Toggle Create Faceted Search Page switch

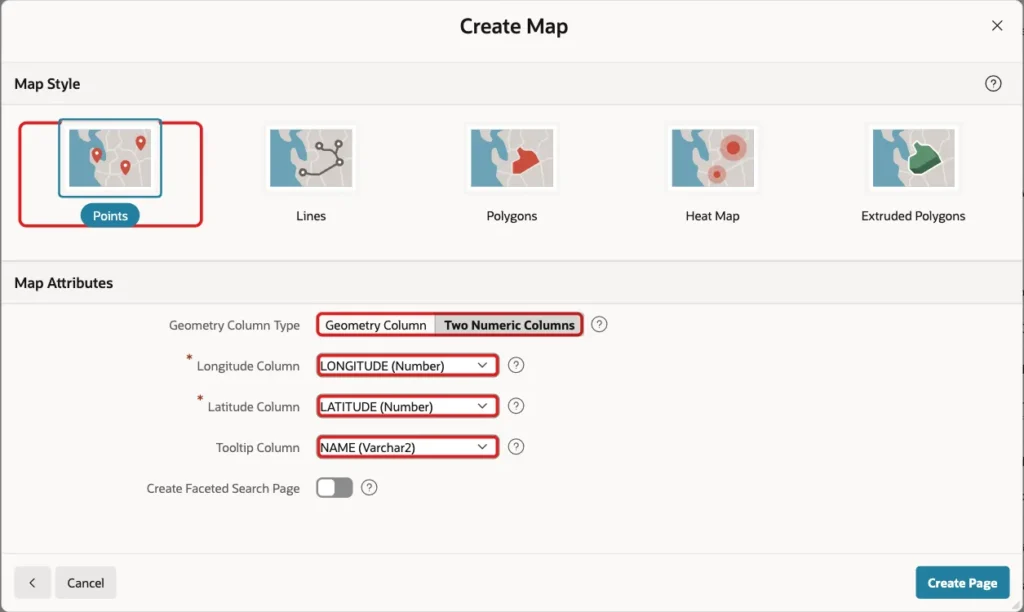click(x=334, y=488)
